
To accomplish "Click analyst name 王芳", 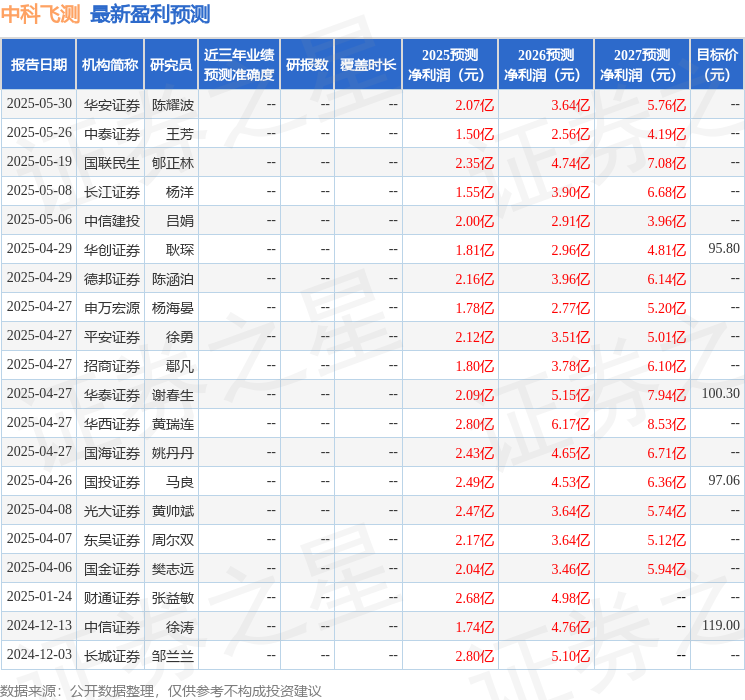I will (x=180, y=134).
